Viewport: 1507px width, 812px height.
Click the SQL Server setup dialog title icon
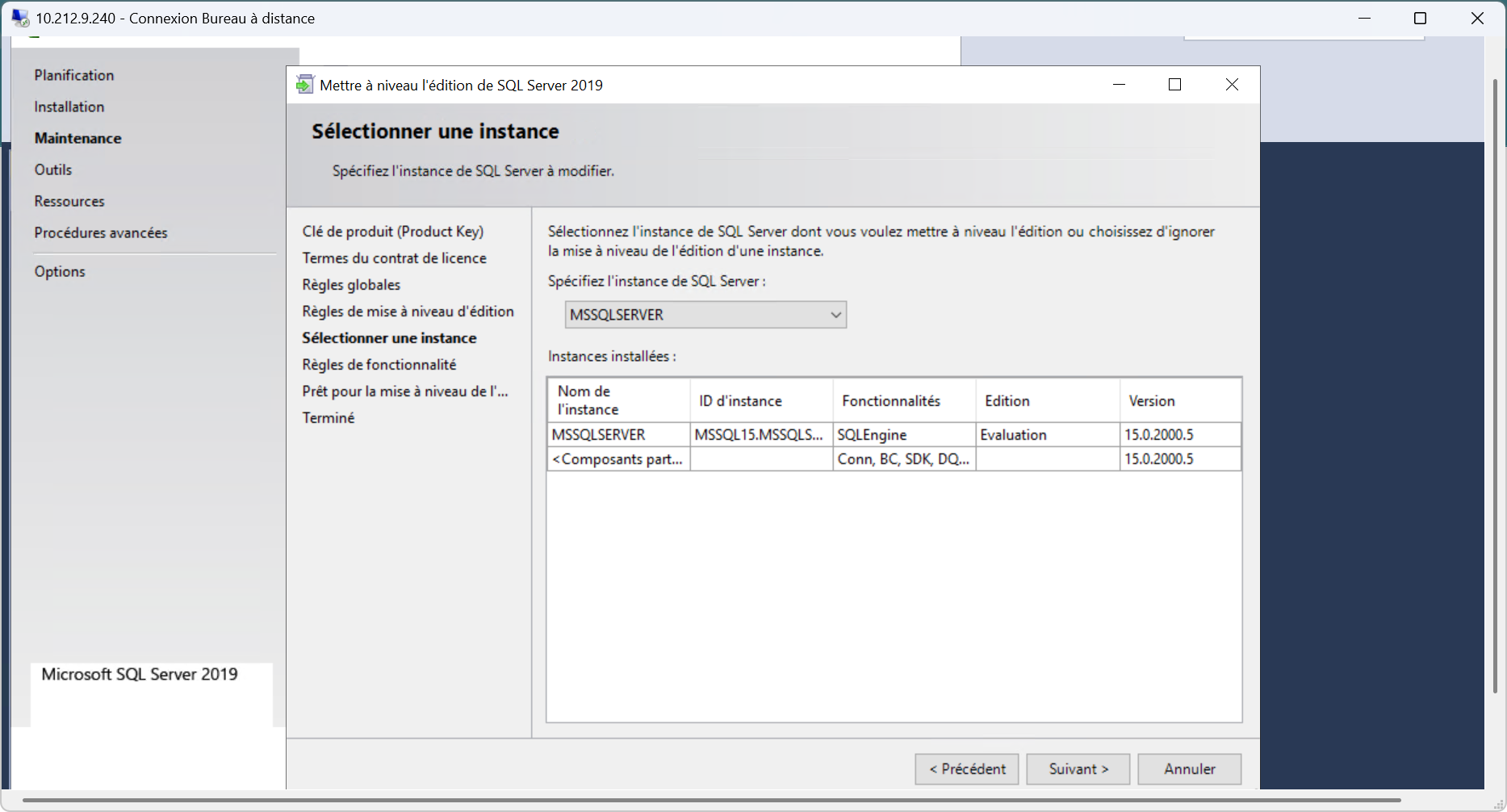[304, 85]
